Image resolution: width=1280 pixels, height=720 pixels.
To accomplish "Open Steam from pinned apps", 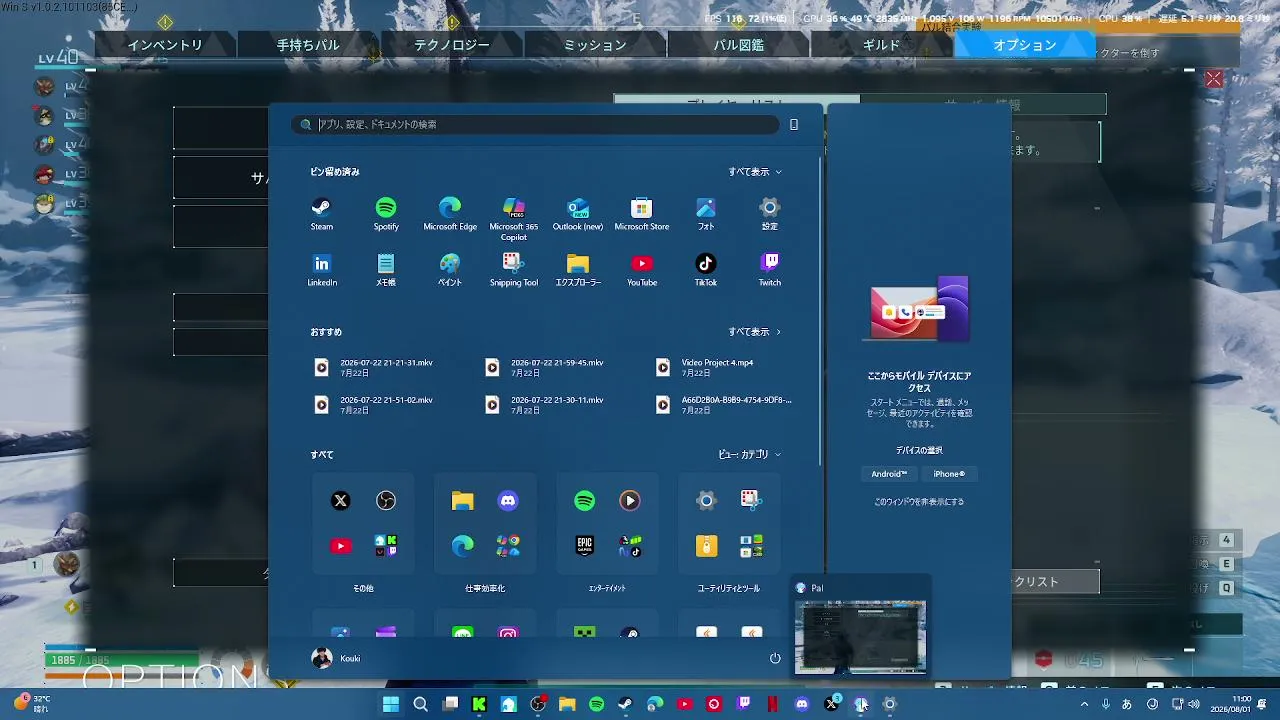I will click(321, 214).
